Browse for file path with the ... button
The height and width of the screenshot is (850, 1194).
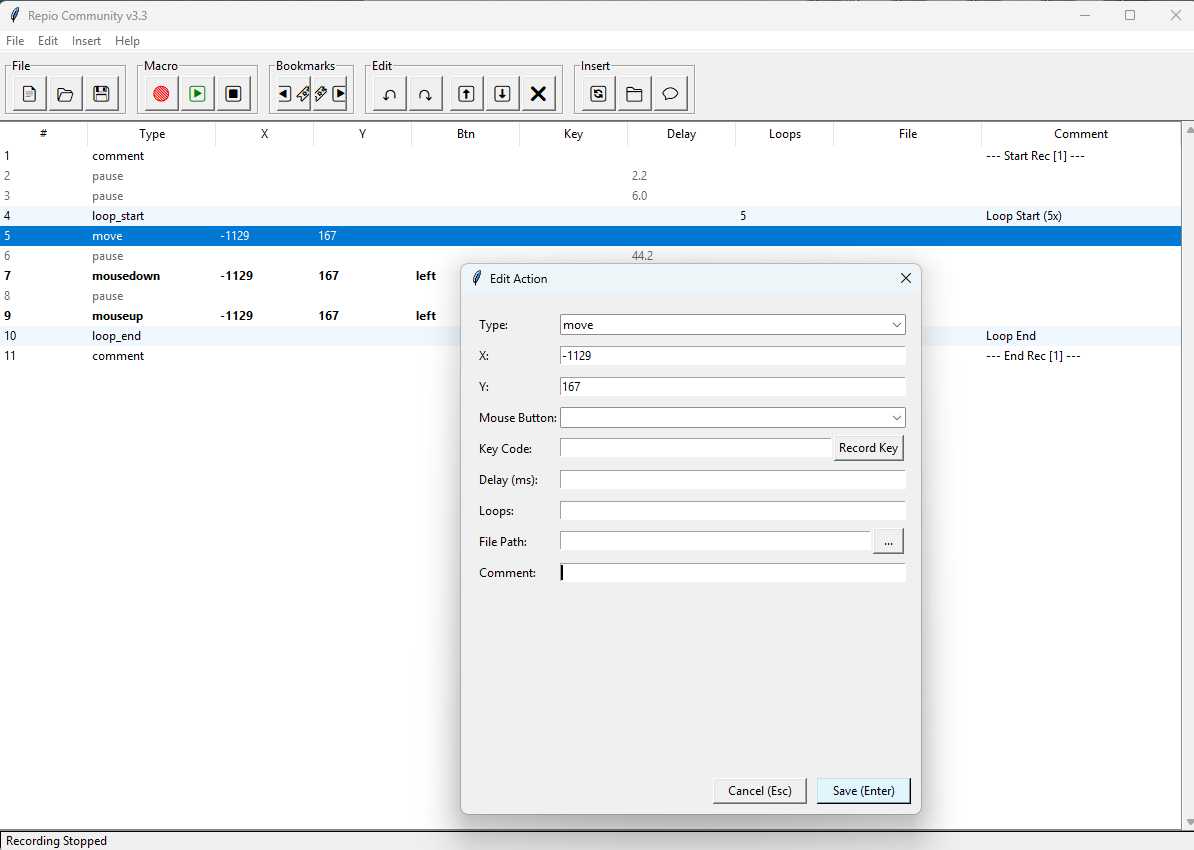coord(888,541)
